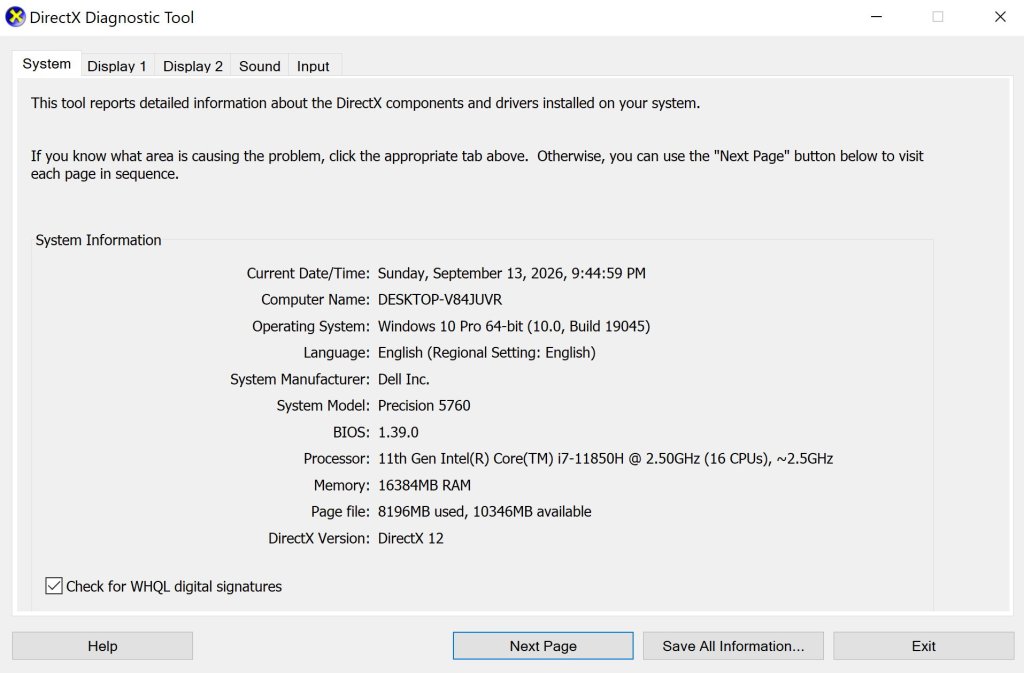This screenshot has width=1024, height=673.
Task: Click the date value 'Sunday, September 13, 2026'
Action: pyautogui.click(x=471, y=273)
